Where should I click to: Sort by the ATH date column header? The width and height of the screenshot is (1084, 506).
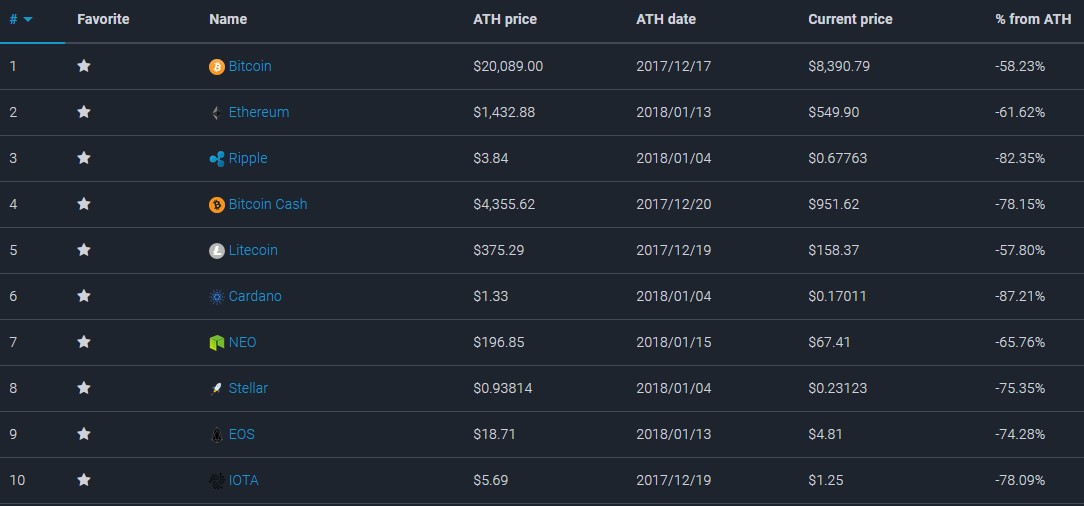pyautogui.click(x=666, y=19)
